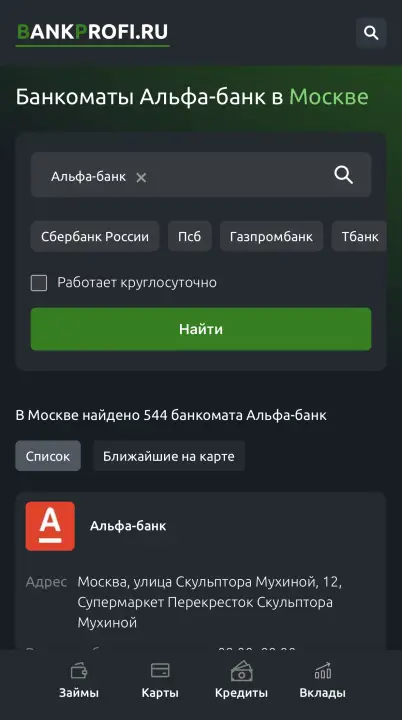Remove the Альфа-банк filter chip with the X
Image resolution: width=402 pixels, height=720 pixels.
[x=141, y=177]
